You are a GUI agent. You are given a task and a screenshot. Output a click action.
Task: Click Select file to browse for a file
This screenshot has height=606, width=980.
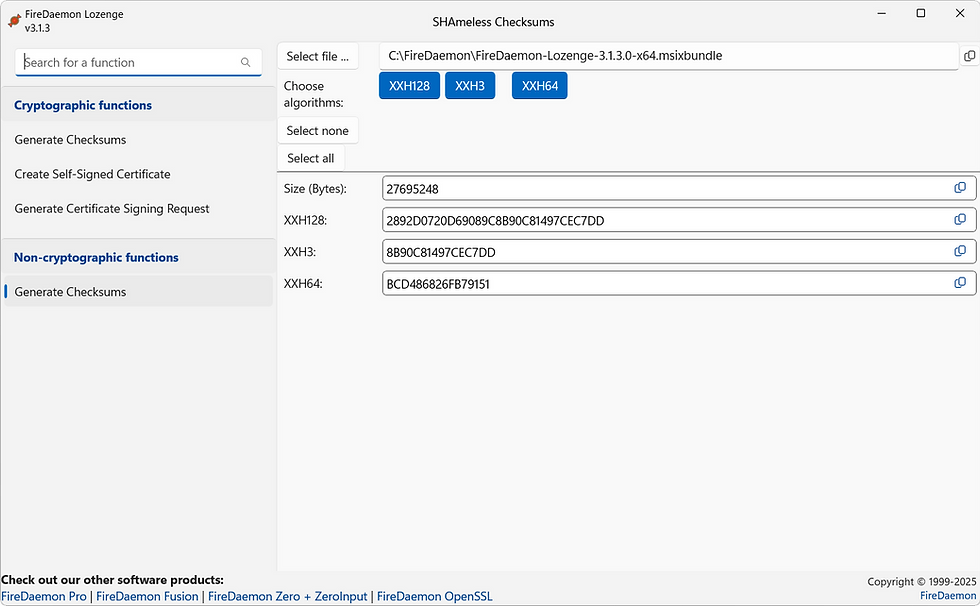(317, 56)
